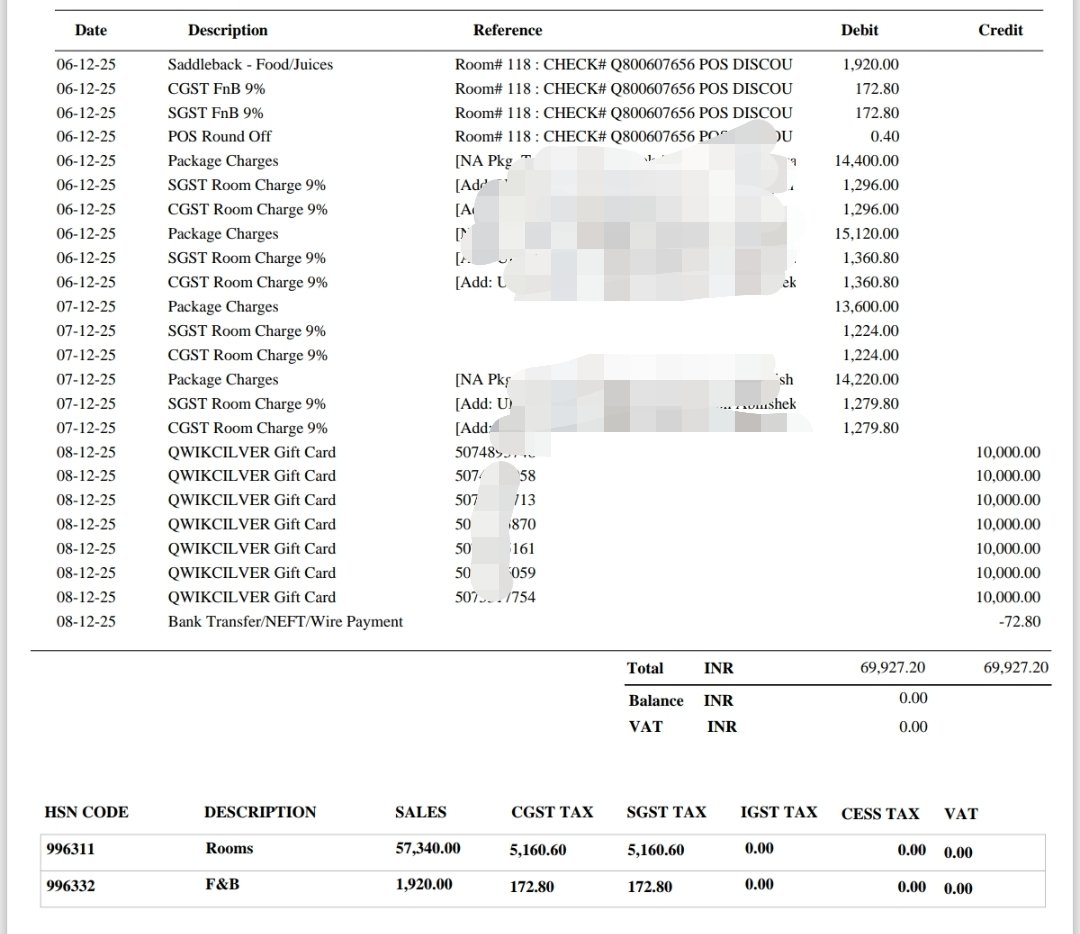1080x934 pixels.
Task: Select the 0.40 round off debit amount
Action: click(x=884, y=136)
